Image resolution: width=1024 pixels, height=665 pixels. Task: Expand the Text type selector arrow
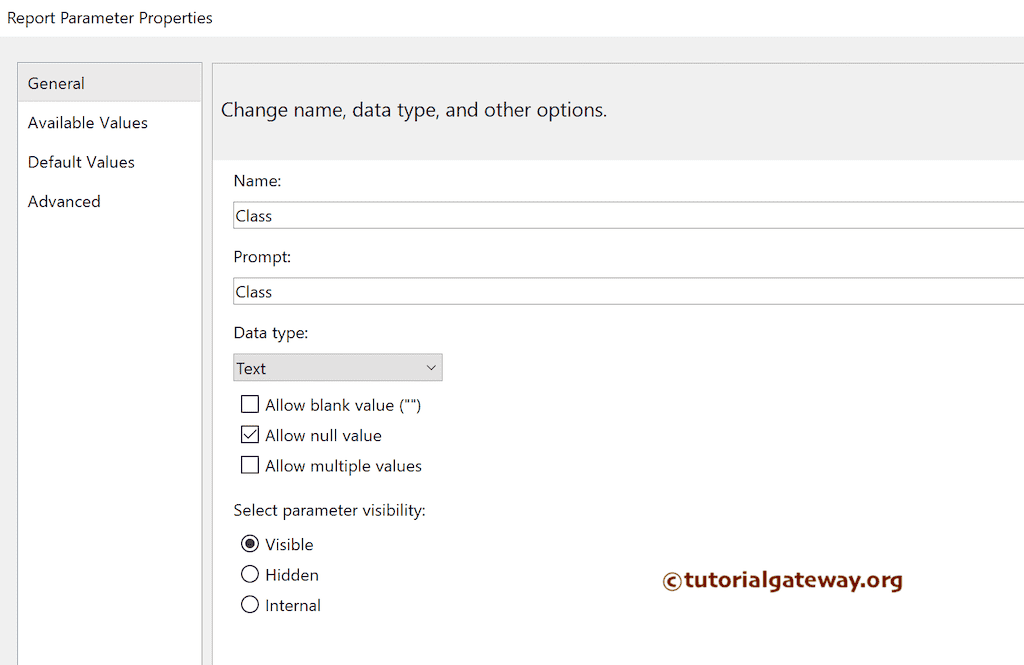tap(431, 367)
